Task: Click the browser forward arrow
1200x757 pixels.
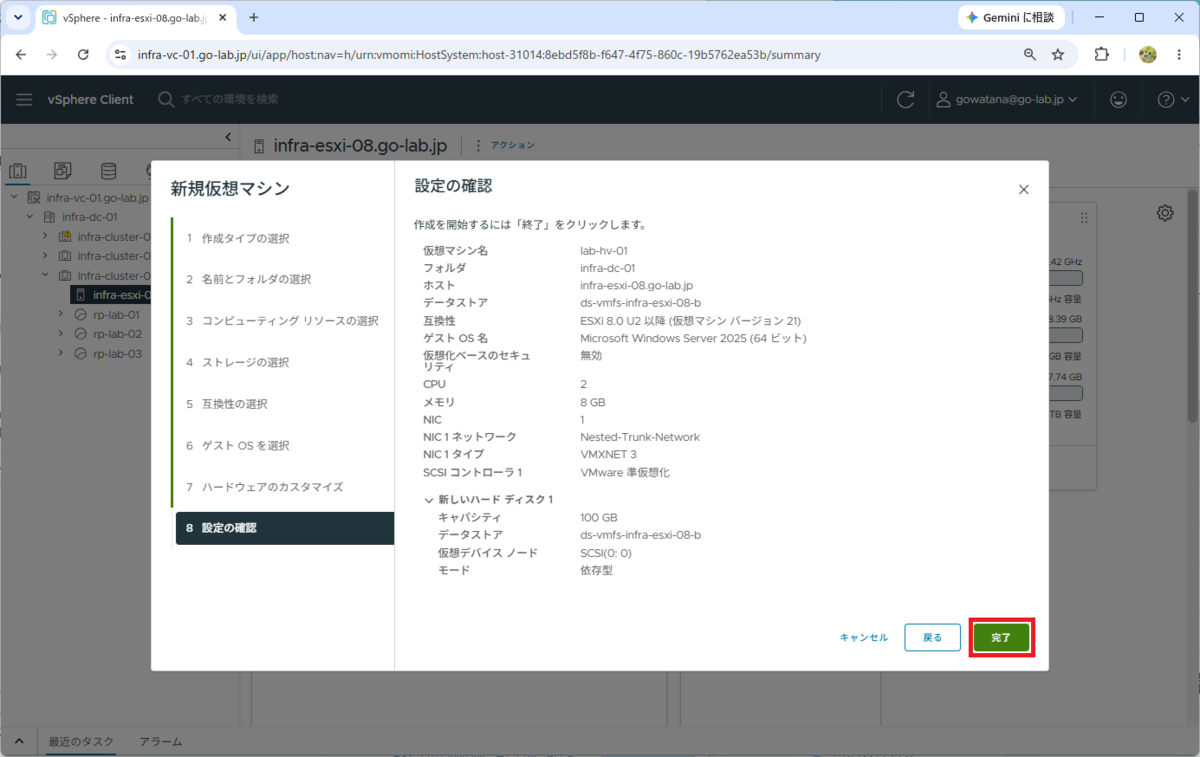Action: [x=52, y=55]
